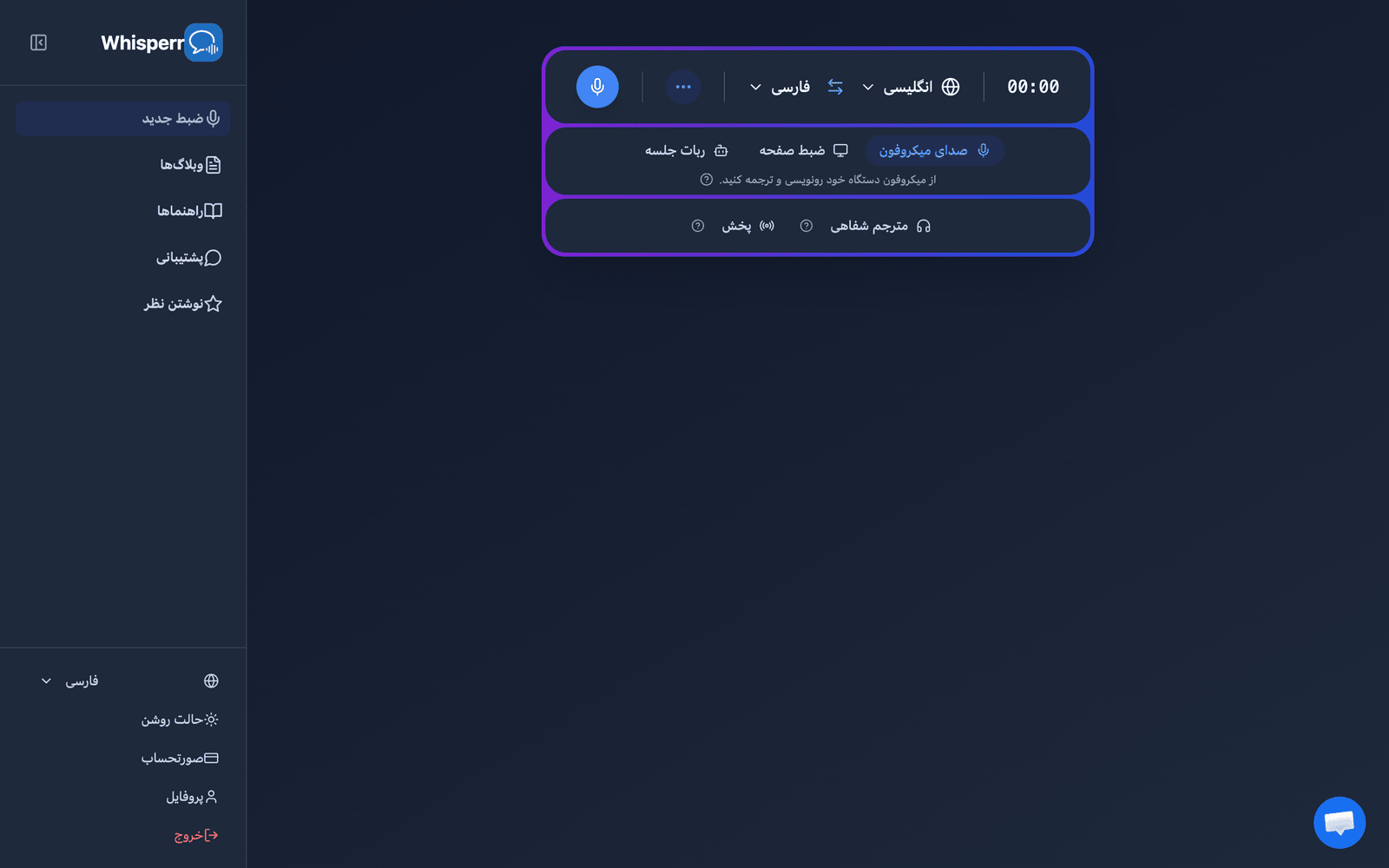
Task: Click the 00:00 recording timer
Action: tap(1033, 87)
